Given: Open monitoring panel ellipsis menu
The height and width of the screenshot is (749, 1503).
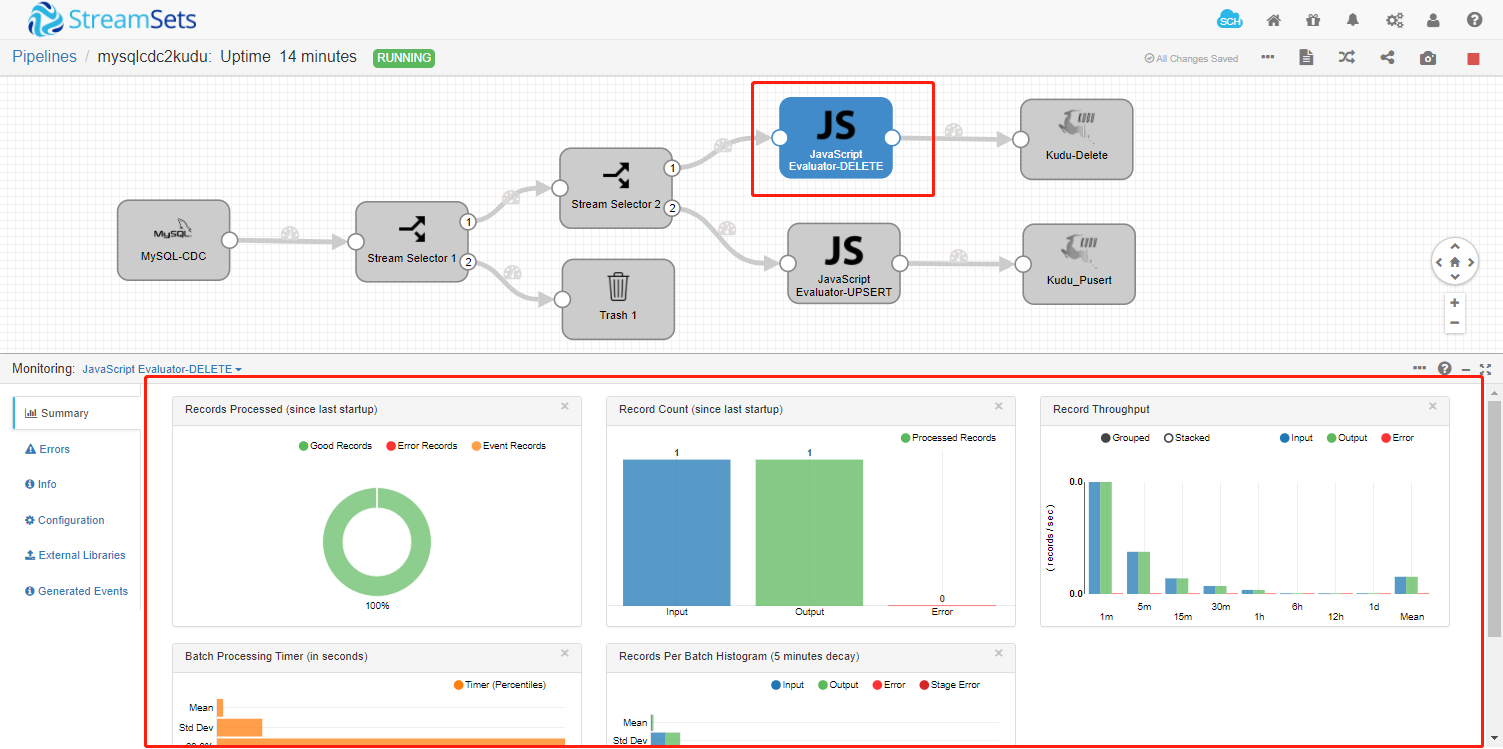Looking at the screenshot, I should coord(1420,368).
